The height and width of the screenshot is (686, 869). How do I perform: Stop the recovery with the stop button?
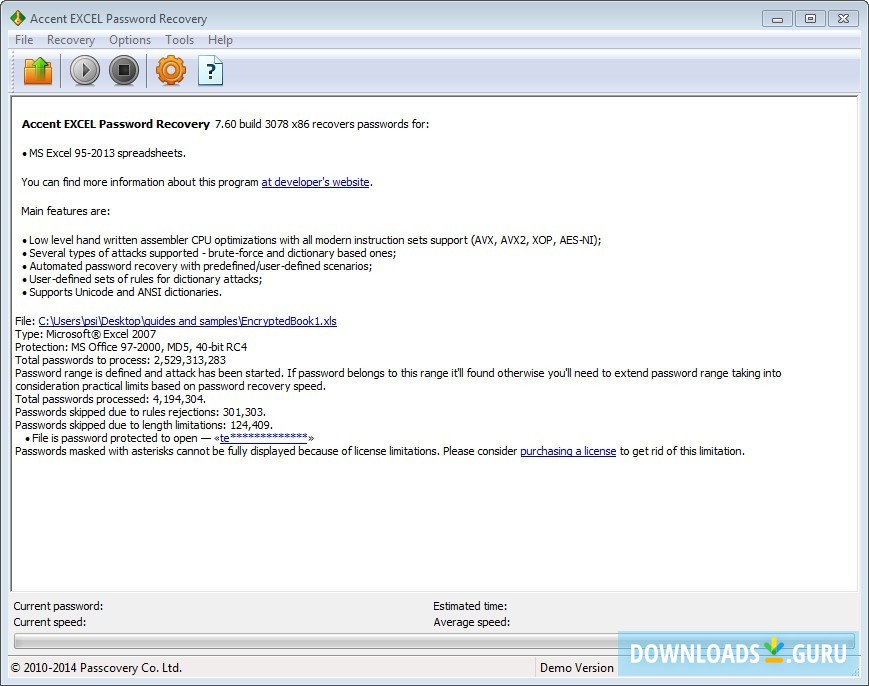coord(124,71)
